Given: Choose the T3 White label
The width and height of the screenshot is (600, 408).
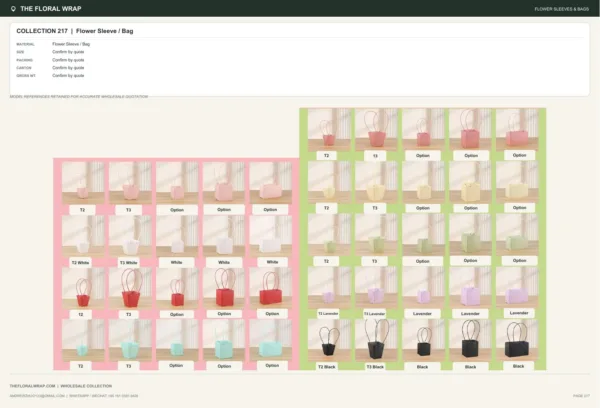Looking at the screenshot, I should [x=129, y=263].
